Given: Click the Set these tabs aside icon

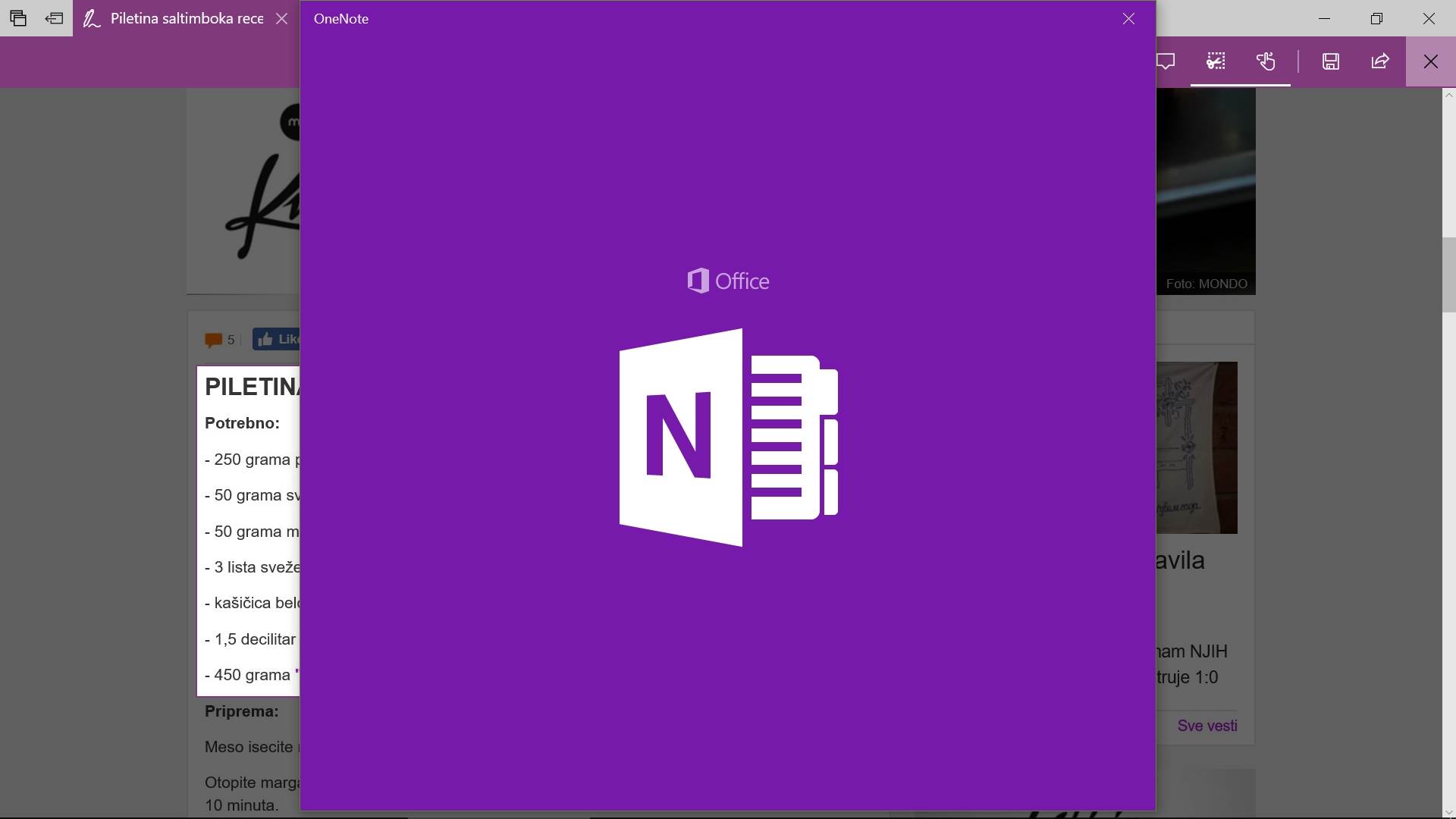Looking at the screenshot, I should tap(54, 18).
